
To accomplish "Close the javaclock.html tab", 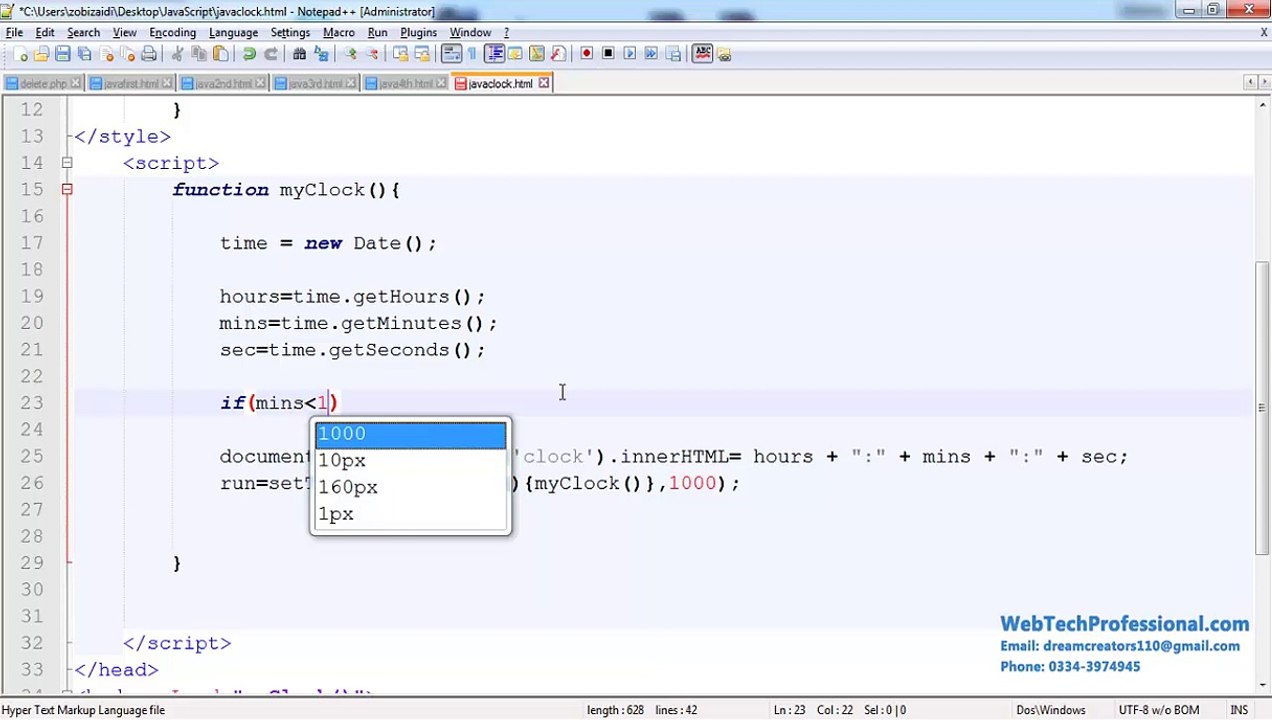I will [x=543, y=83].
